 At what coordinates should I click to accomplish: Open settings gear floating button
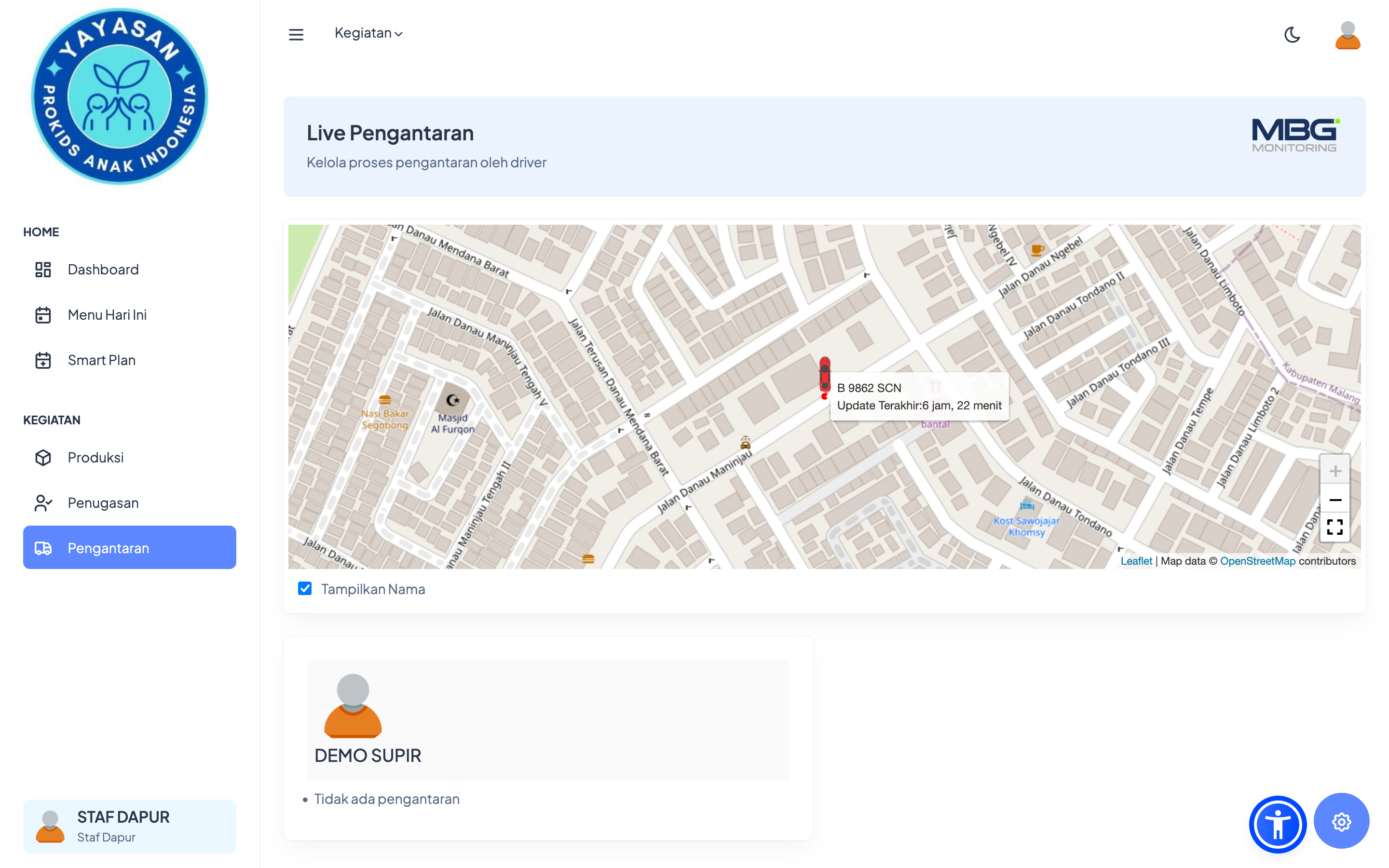click(1341, 822)
